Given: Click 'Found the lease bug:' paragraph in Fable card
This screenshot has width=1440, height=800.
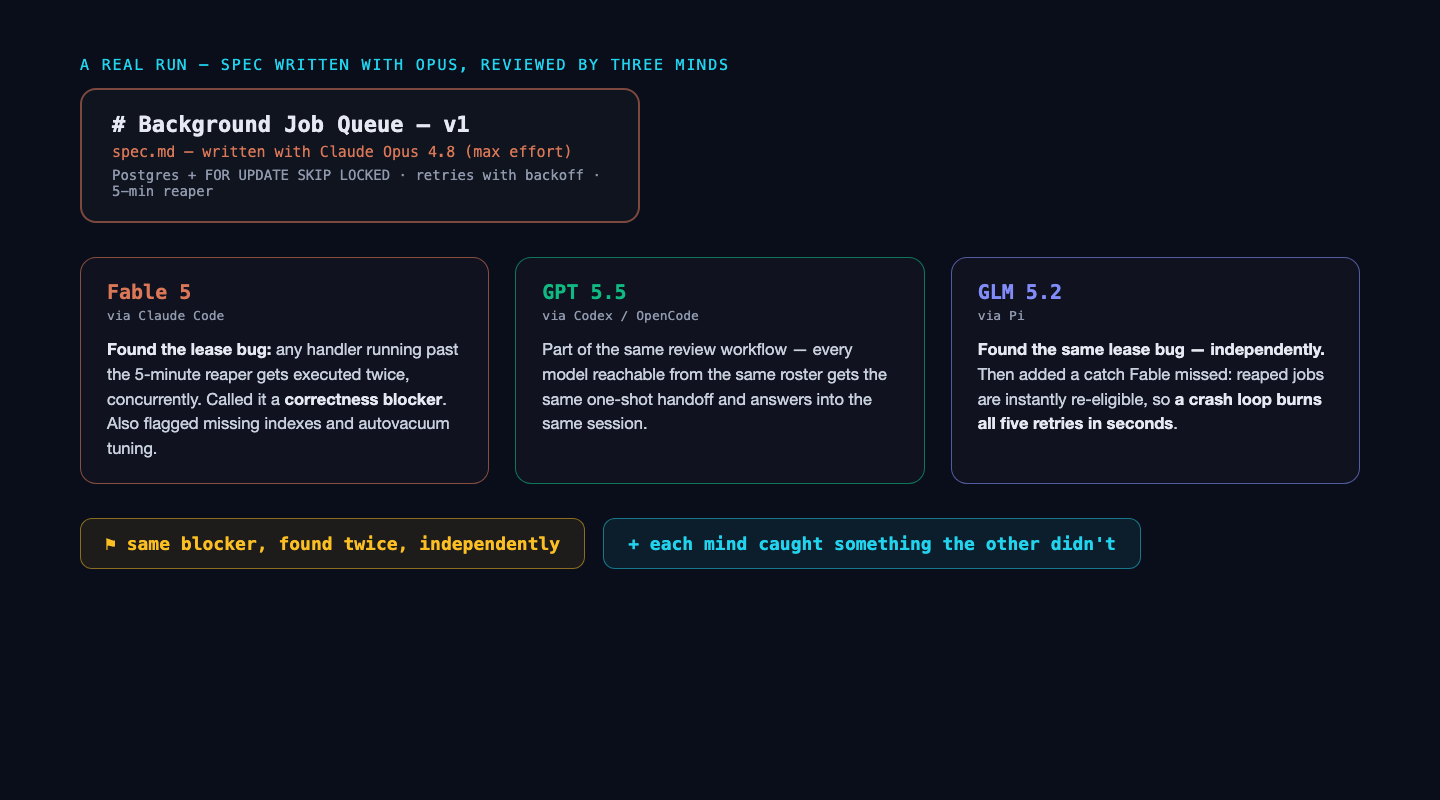Looking at the screenshot, I should point(283,399).
